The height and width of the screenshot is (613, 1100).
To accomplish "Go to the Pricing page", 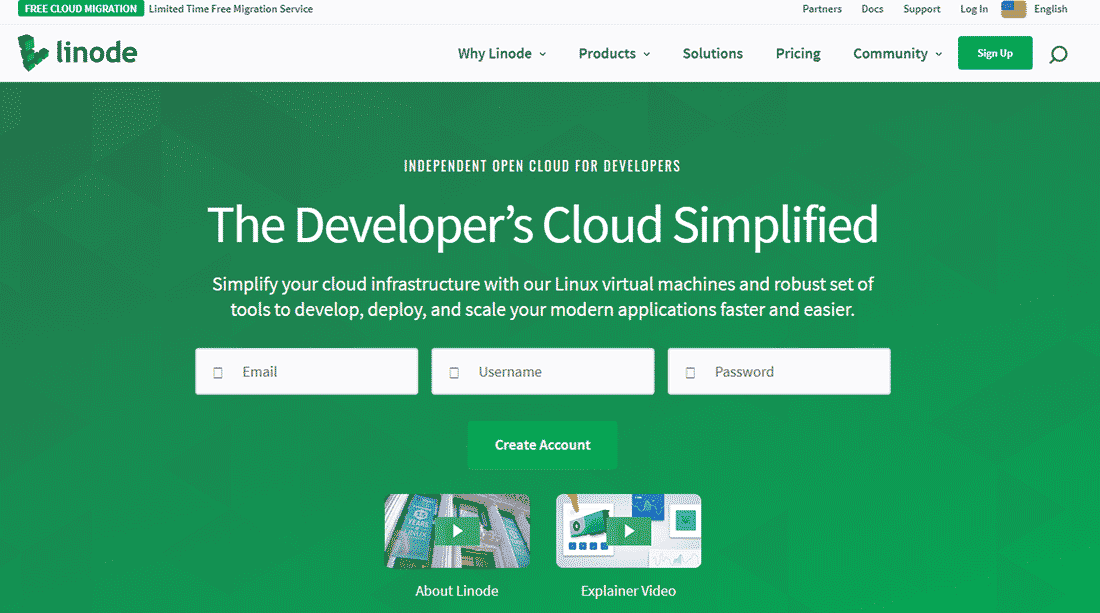I will 797,54.
